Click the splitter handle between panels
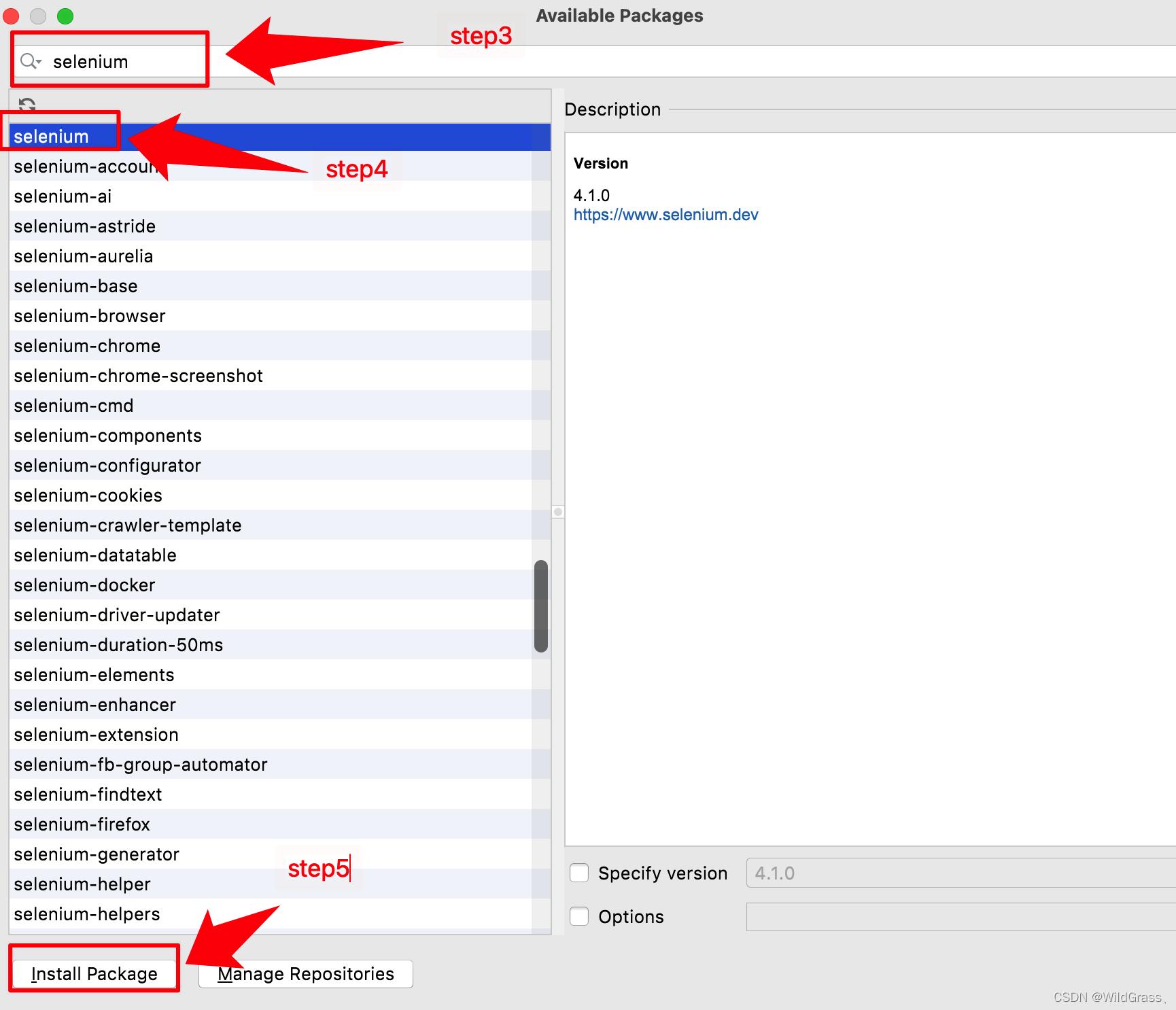 point(558,512)
